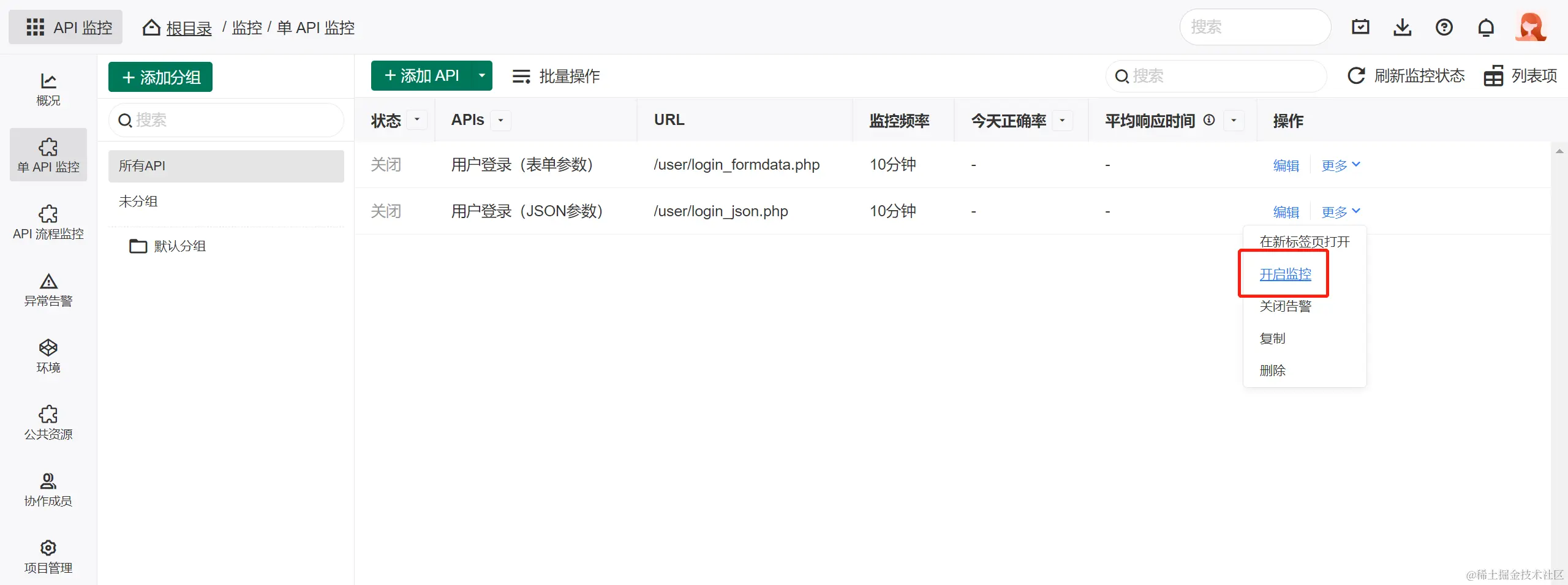Choose 在新标签页打开 from menu
The image size is (1568, 585).
1305,242
